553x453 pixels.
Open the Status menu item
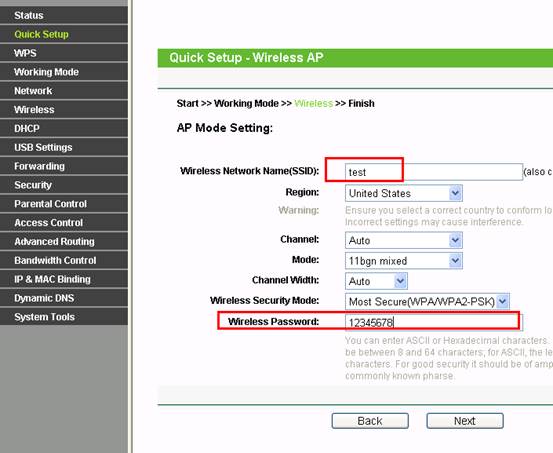pyautogui.click(x=64, y=15)
